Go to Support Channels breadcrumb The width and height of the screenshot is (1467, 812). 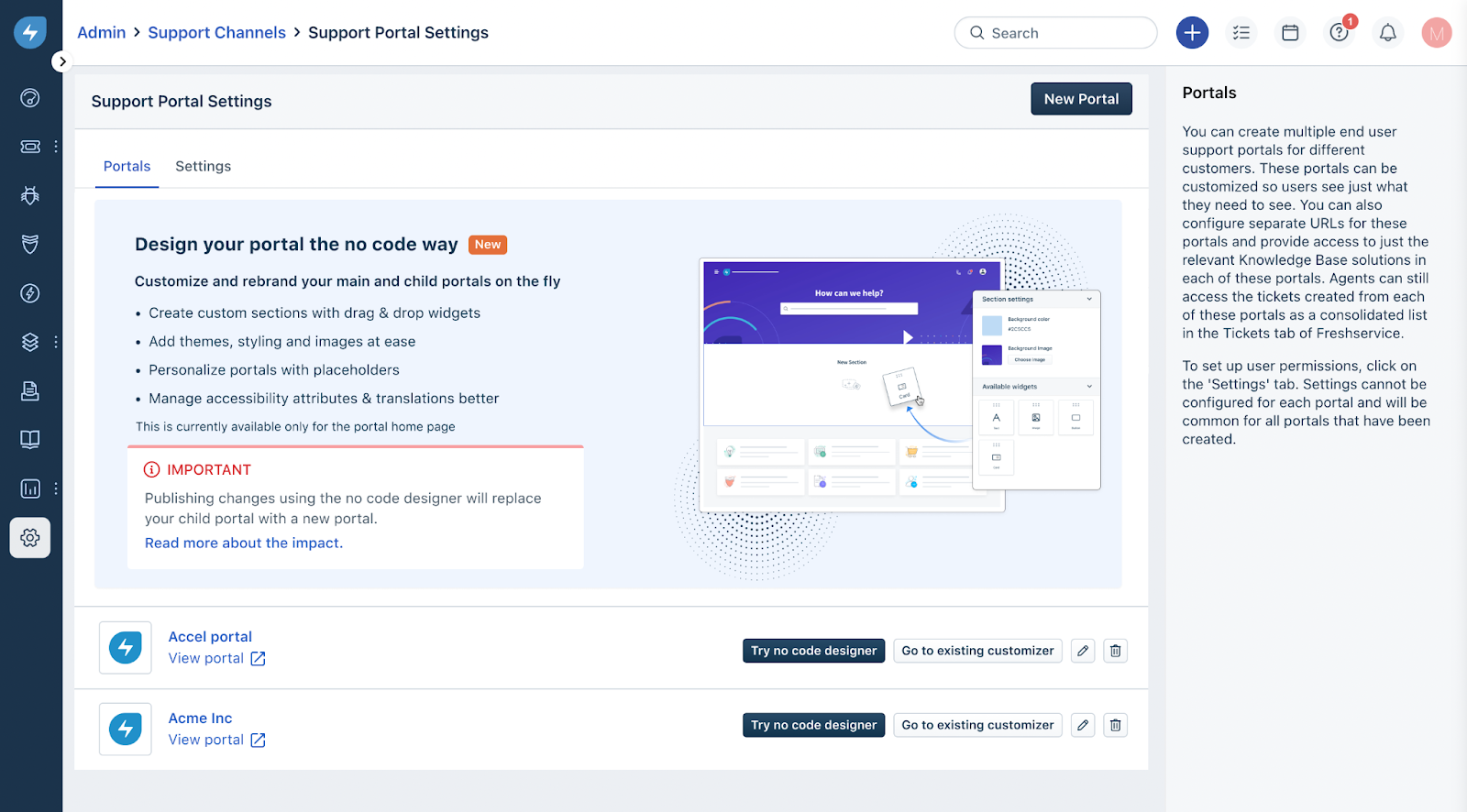pyautogui.click(x=217, y=33)
